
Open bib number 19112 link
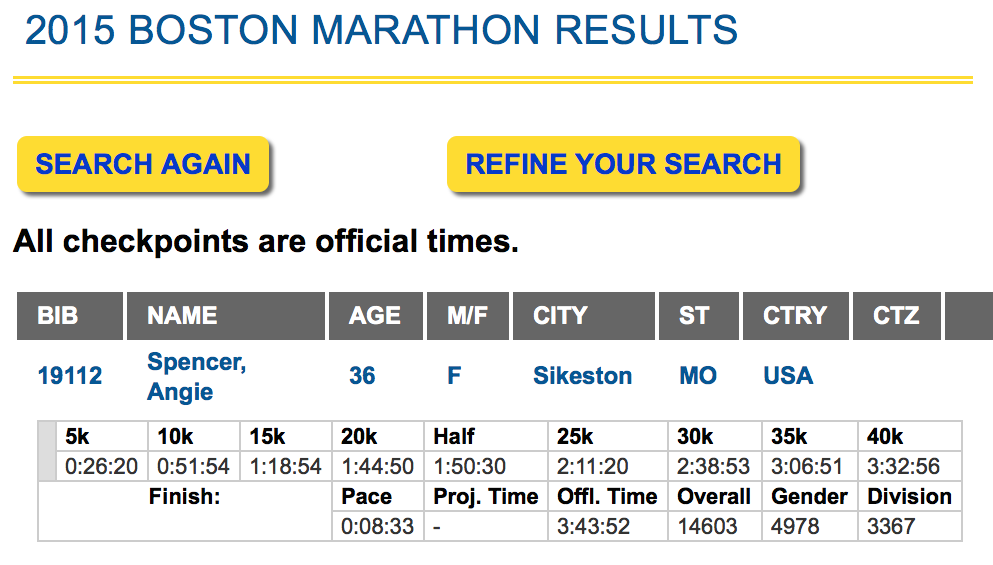point(70,376)
